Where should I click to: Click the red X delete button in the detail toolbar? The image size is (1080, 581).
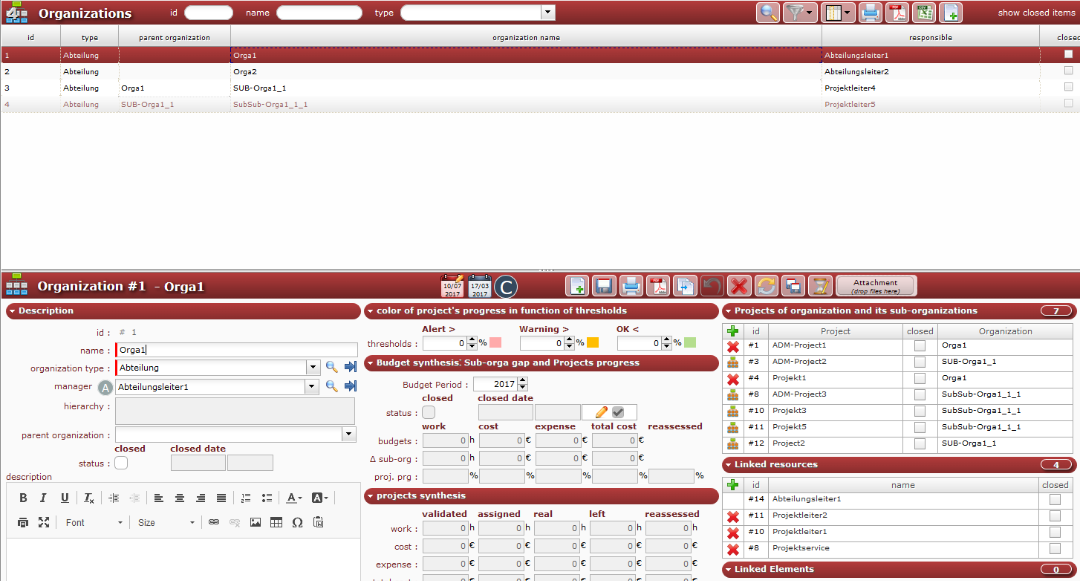coord(739,286)
